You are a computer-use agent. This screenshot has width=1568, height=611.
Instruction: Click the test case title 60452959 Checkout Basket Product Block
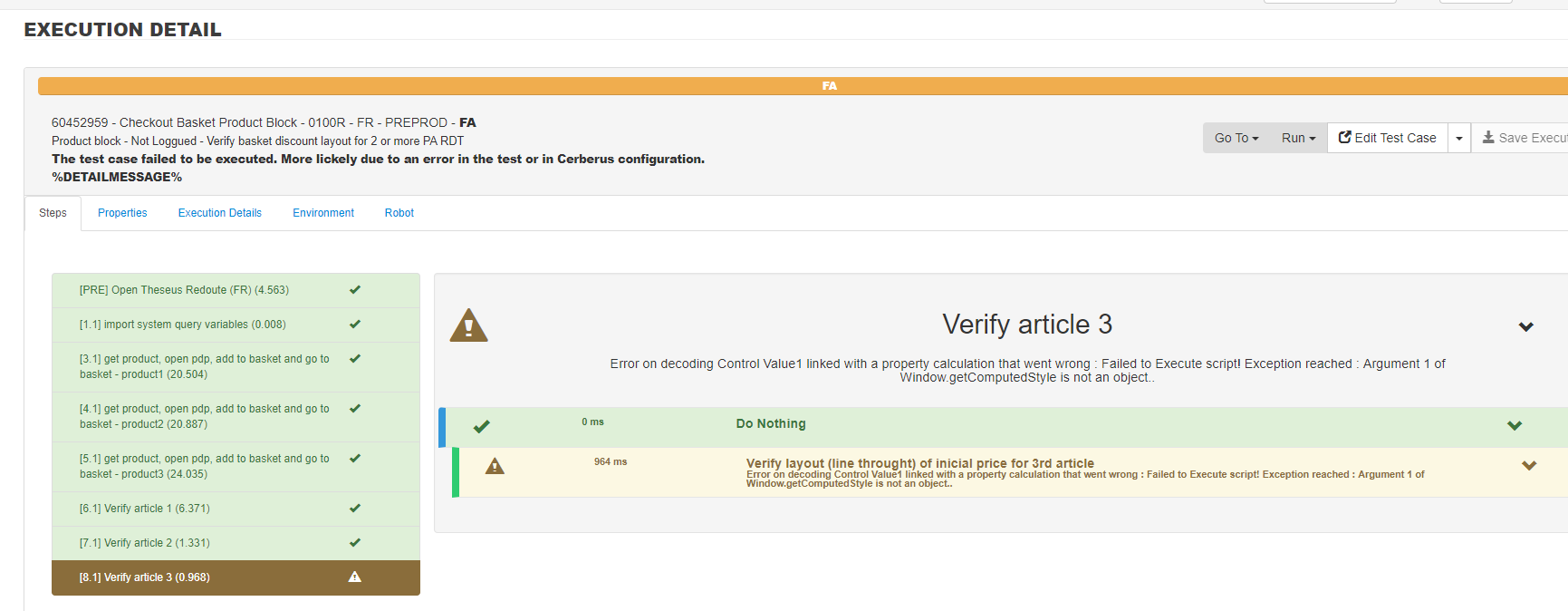click(264, 122)
